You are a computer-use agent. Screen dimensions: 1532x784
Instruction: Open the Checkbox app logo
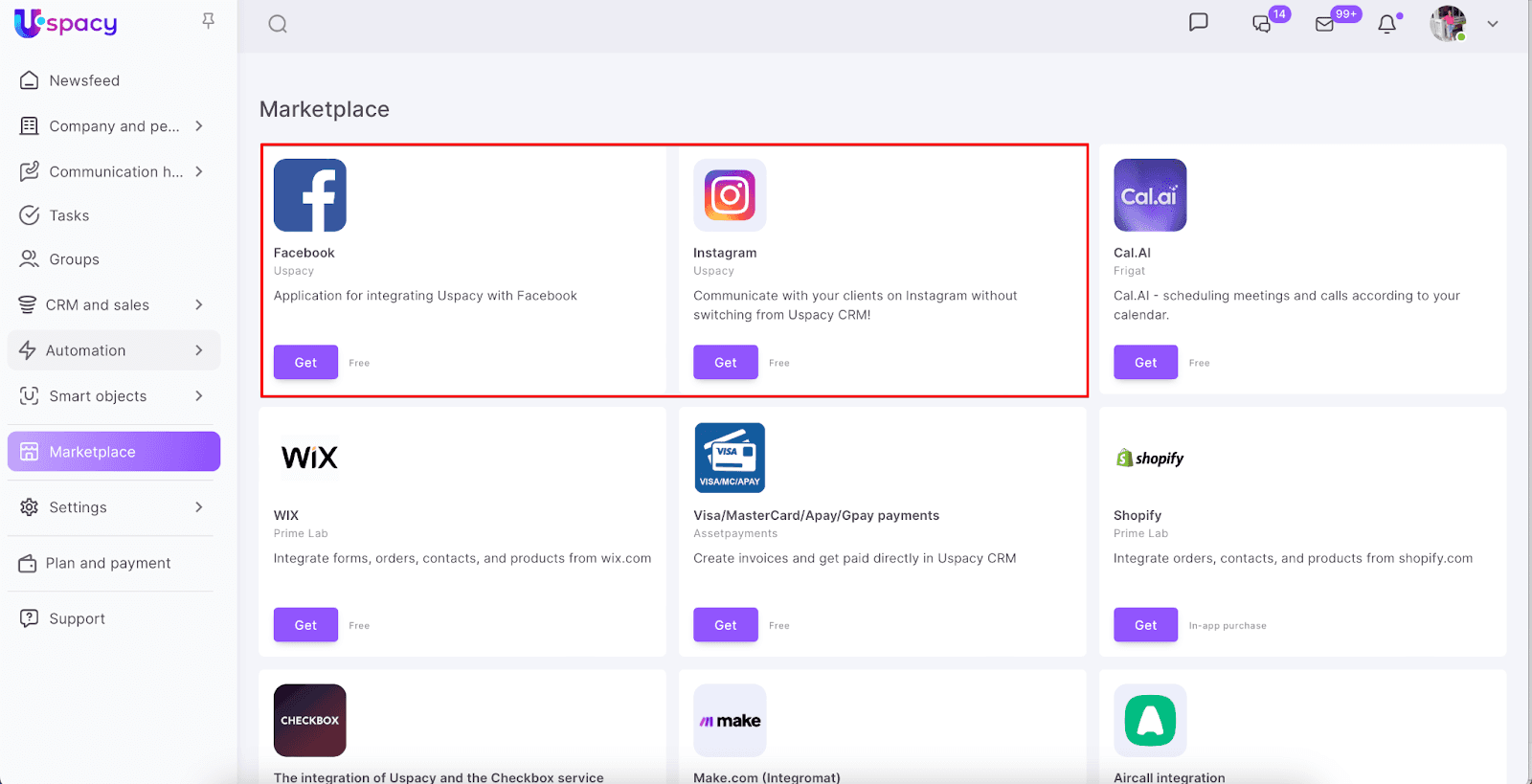point(310,721)
